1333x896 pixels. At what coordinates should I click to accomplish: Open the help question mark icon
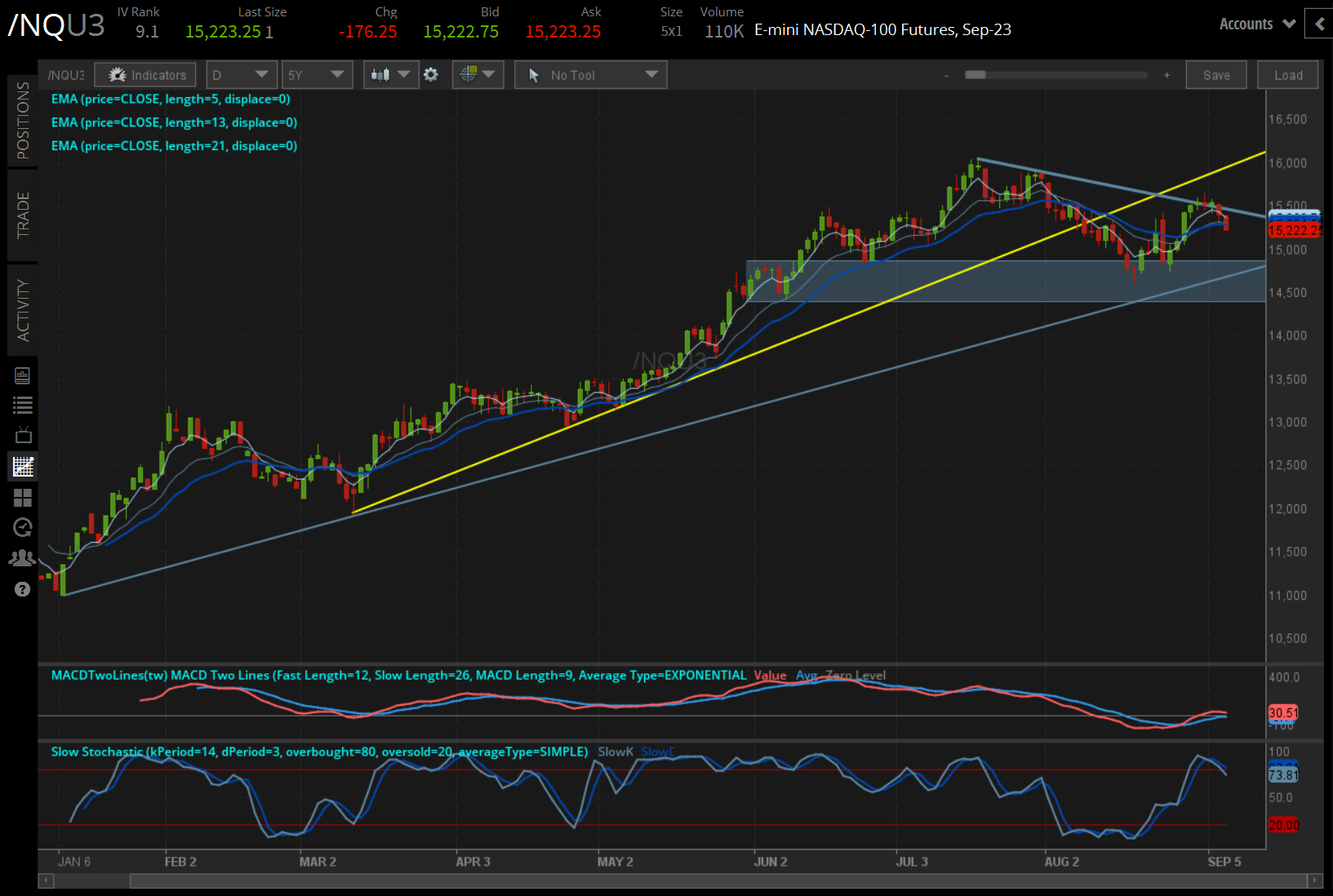pos(23,589)
